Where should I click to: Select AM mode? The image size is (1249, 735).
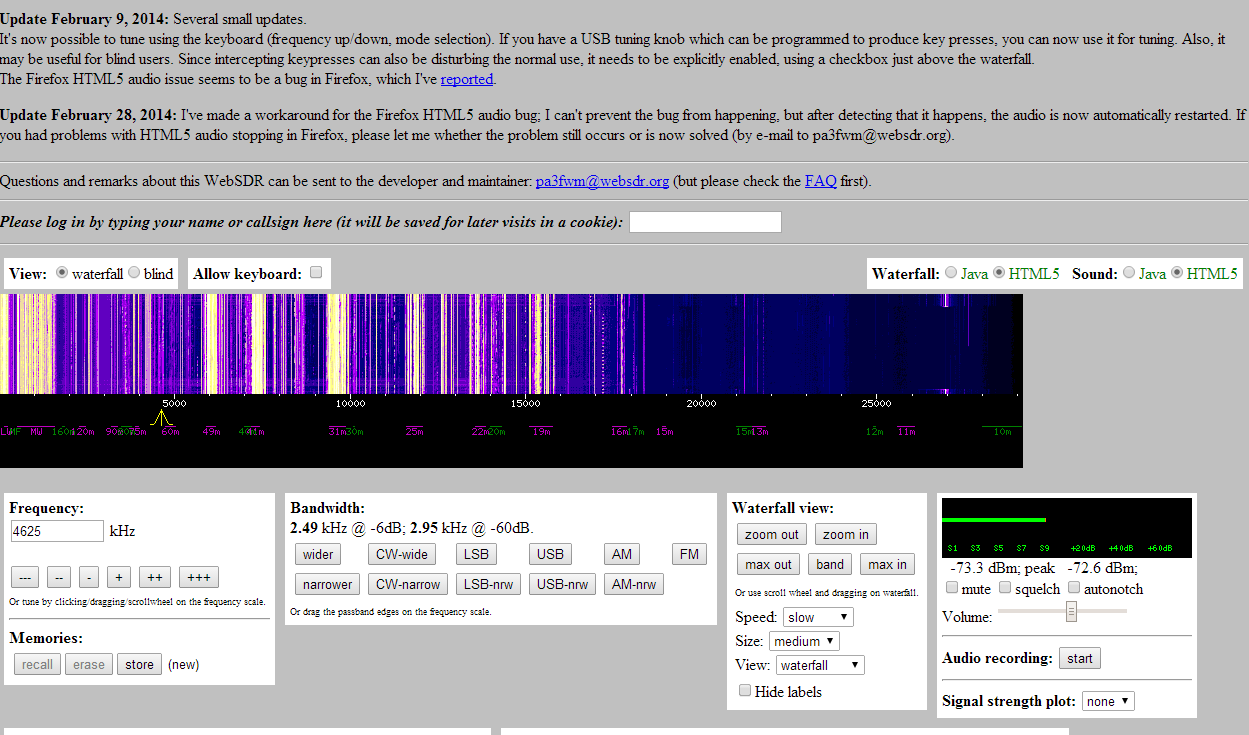pyautogui.click(x=622, y=554)
